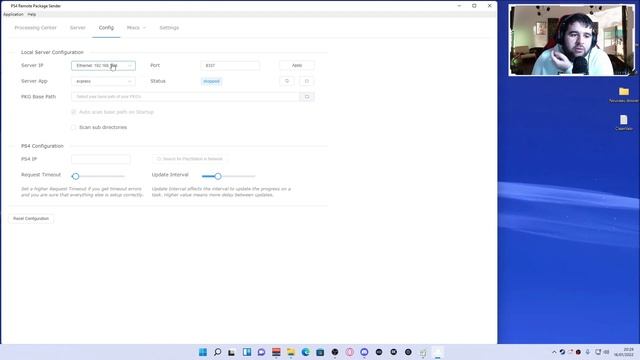
Task: Open the Discord taskbar icon
Action: click(x=364, y=352)
